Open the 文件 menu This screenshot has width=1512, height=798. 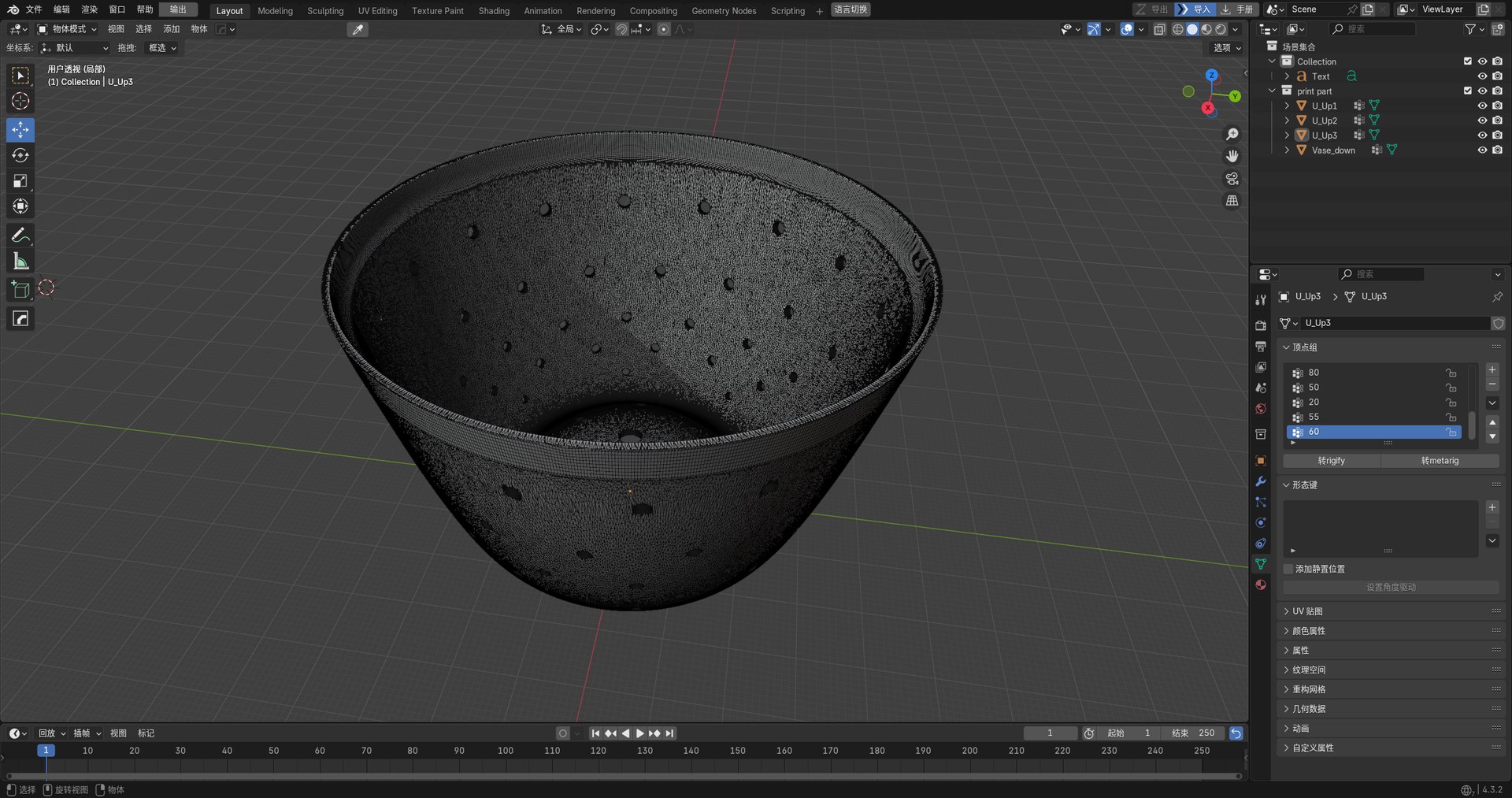34,9
